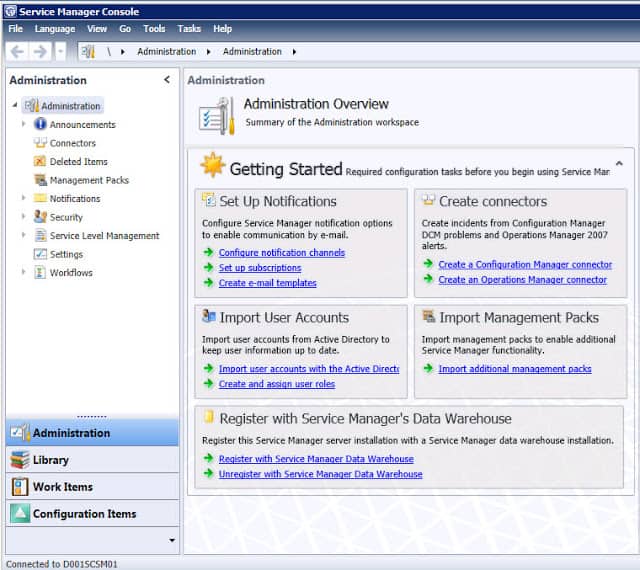The width and height of the screenshot is (640, 570).
Task: Open Register with Service Manager Data Warehouse link
Action: [x=316, y=459]
